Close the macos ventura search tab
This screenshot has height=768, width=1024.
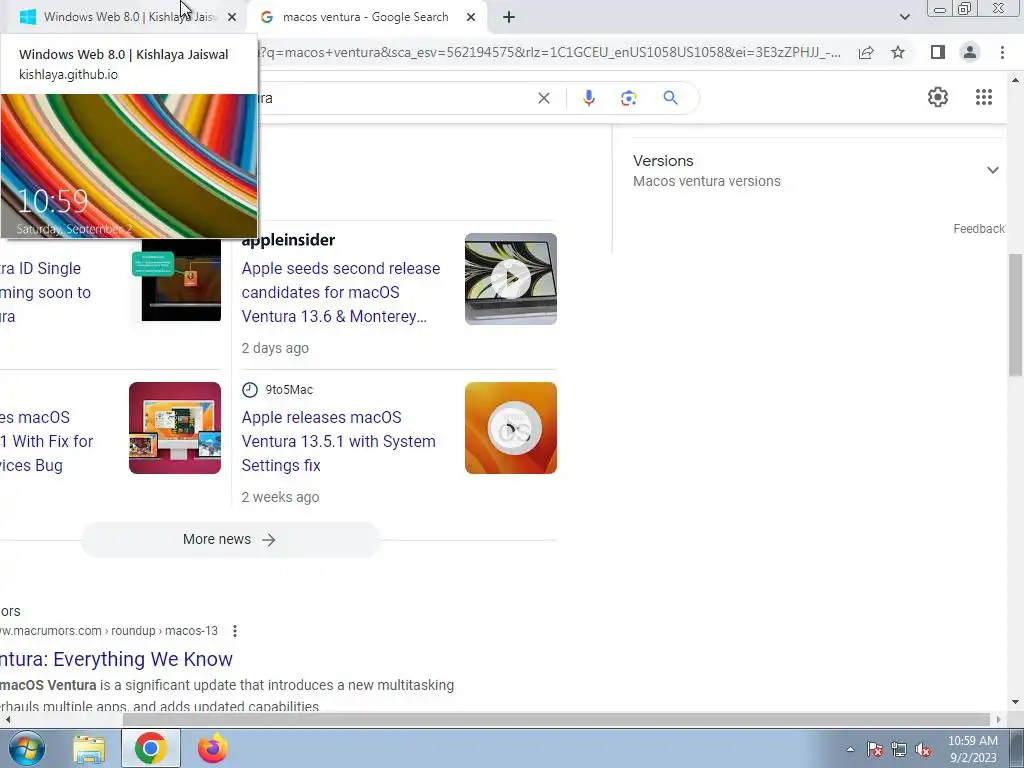[471, 18]
